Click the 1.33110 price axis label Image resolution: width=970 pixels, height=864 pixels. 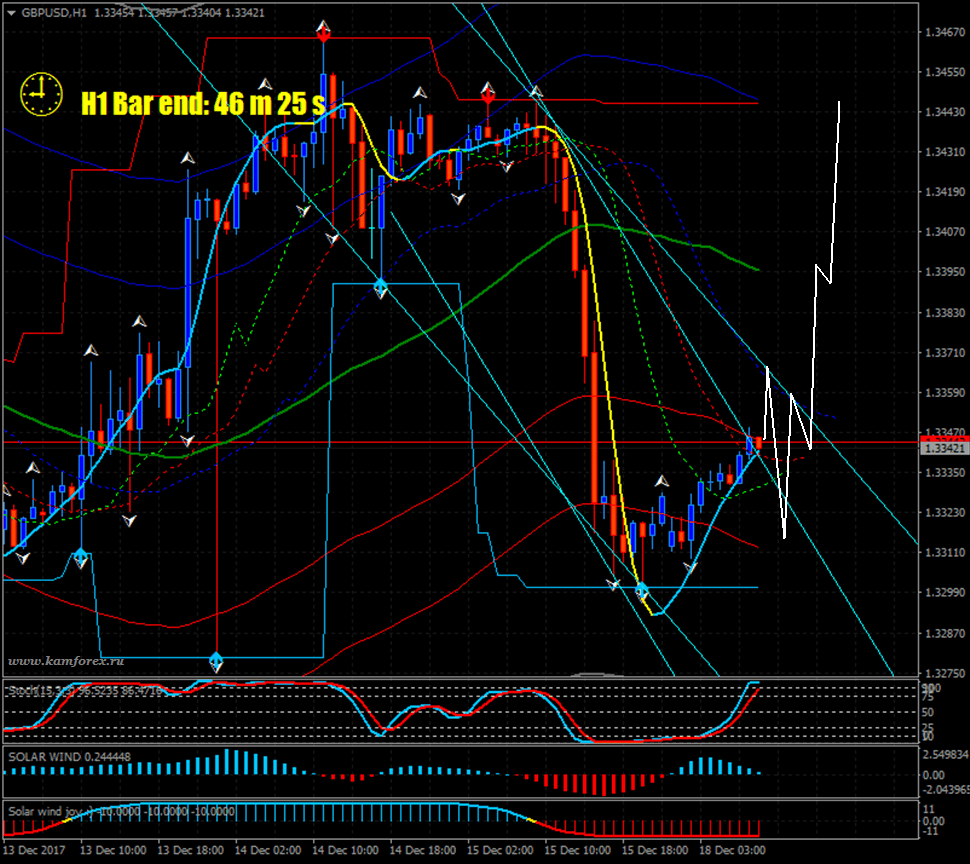(945, 553)
